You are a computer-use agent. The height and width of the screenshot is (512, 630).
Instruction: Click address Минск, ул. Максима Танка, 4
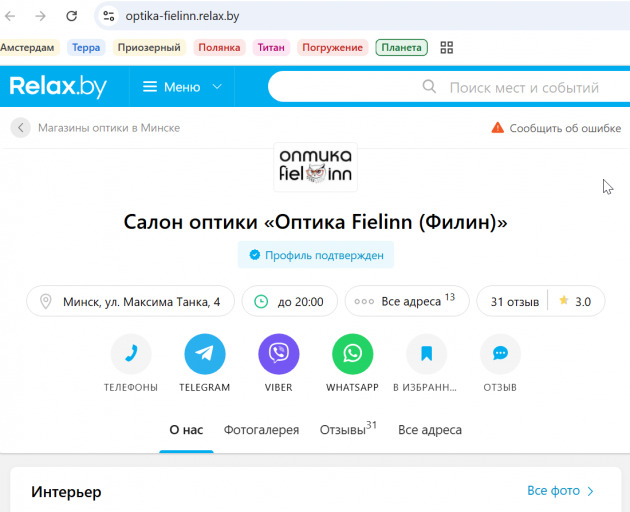click(131, 301)
